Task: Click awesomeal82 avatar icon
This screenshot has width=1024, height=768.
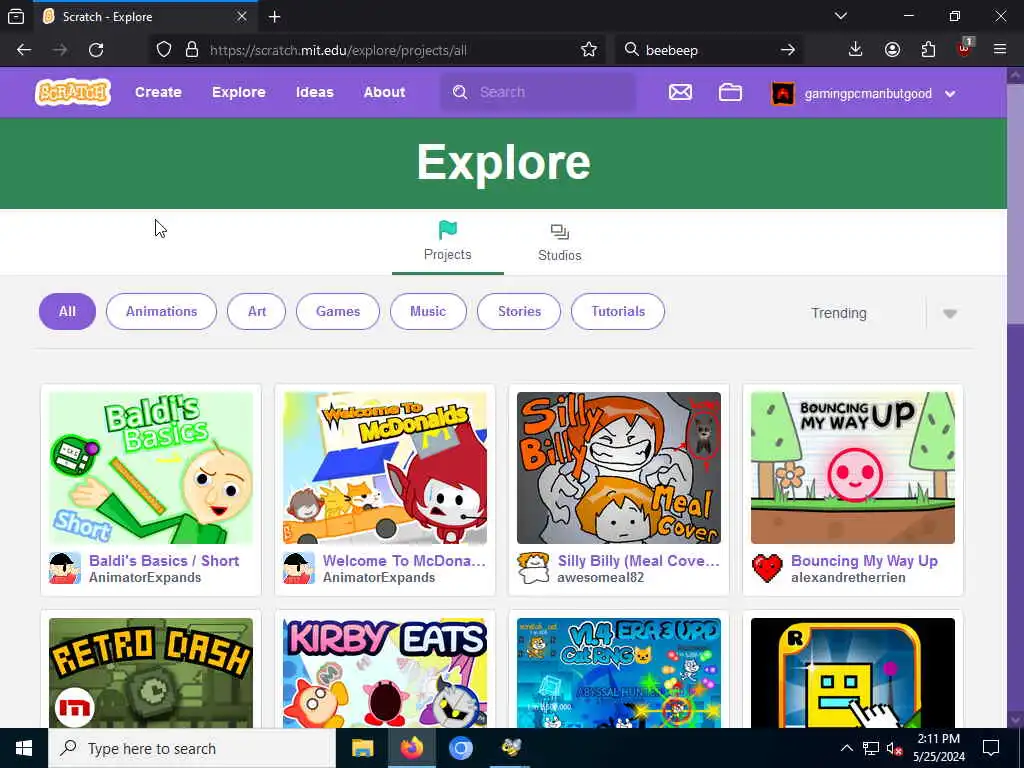Action: point(533,568)
